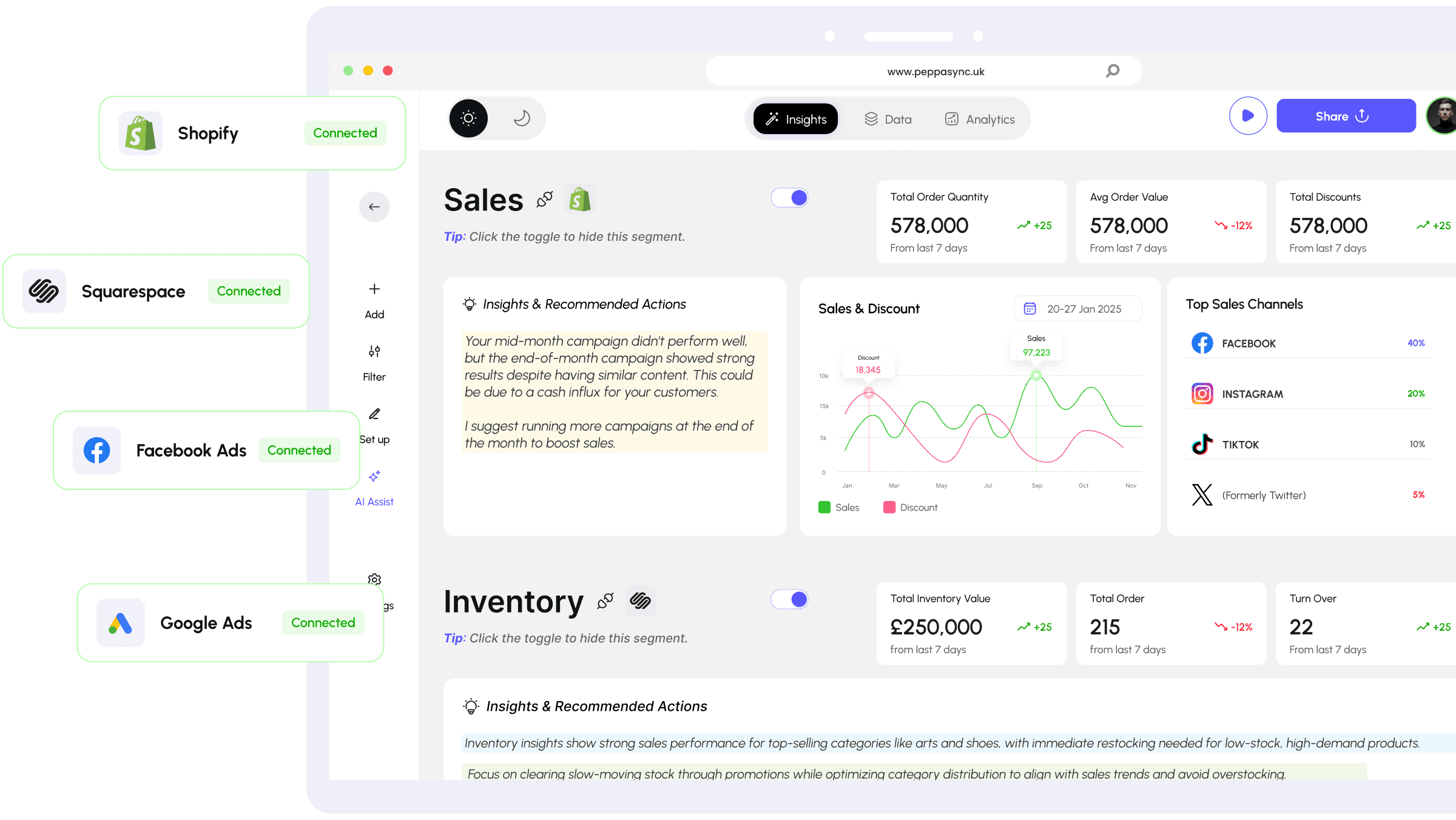This screenshot has height=820, width=1456.
Task: Open the 20-27 Jan 2025 date picker
Action: pos(1078,309)
